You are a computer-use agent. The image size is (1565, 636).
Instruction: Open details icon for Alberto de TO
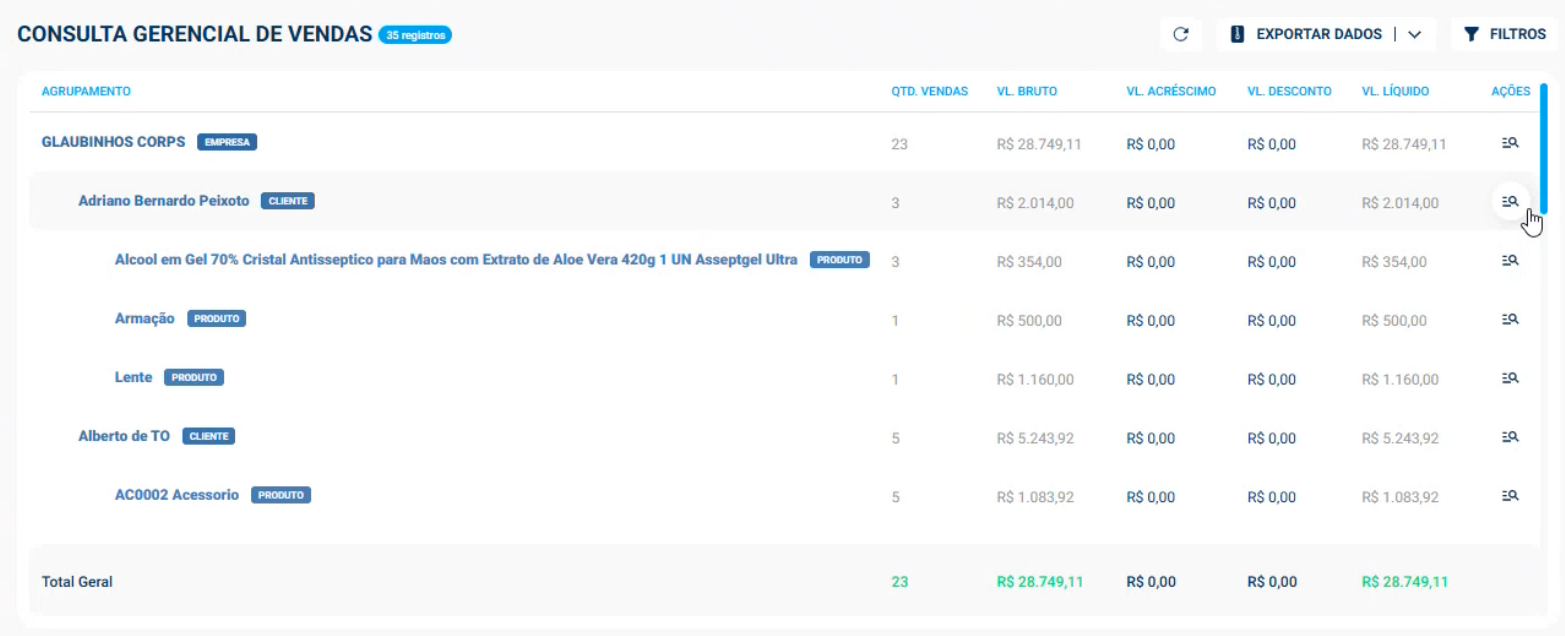pos(1510,438)
